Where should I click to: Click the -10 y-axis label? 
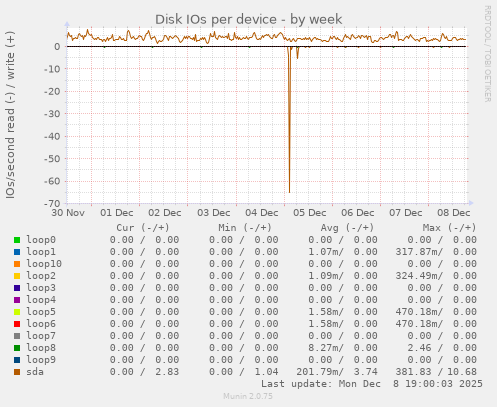coord(52,69)
